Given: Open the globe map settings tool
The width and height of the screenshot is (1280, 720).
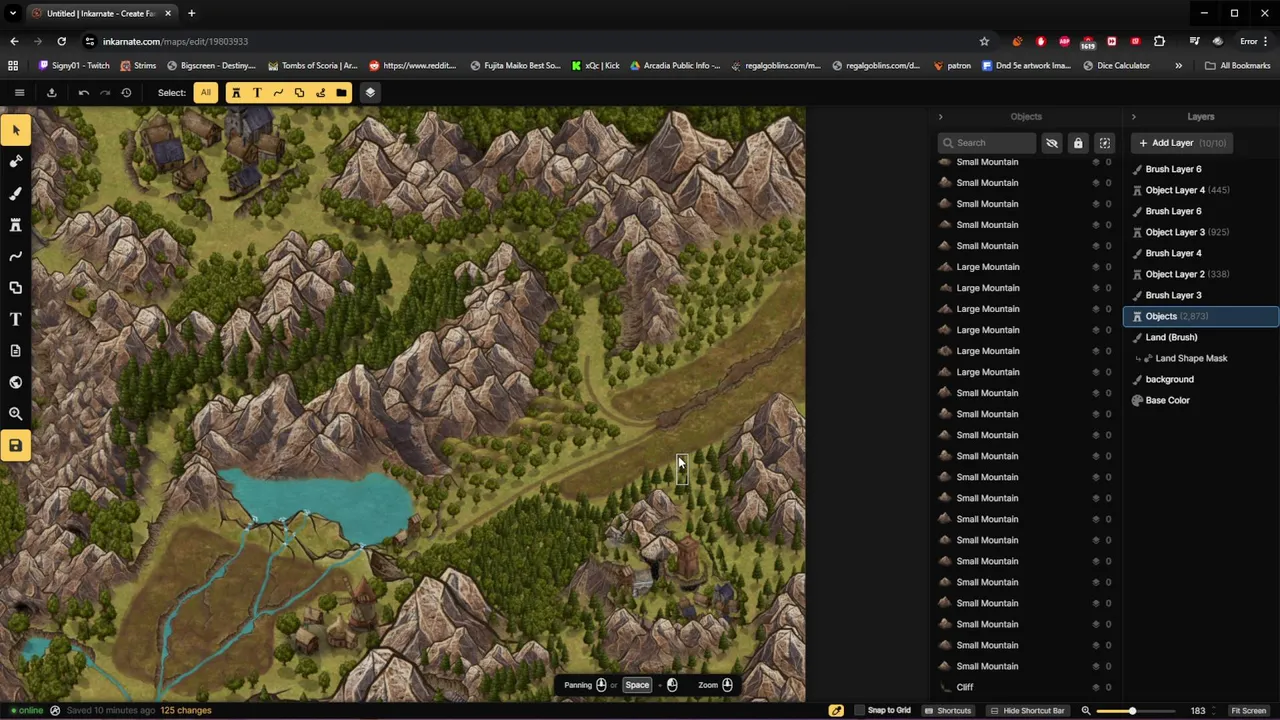Looking at the screenshot, I should (15, 382).
